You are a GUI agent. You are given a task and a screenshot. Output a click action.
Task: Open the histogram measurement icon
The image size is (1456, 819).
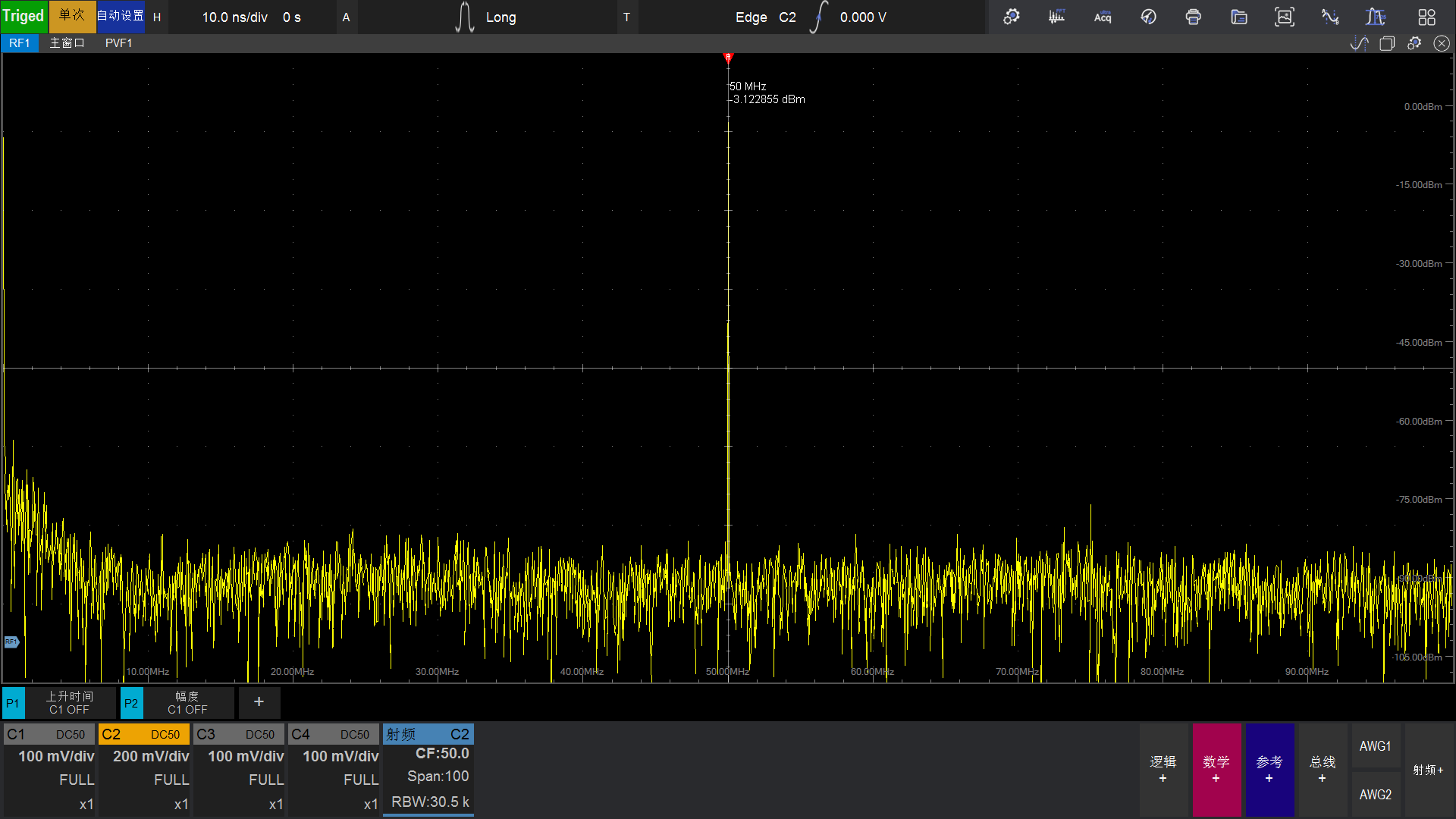[x=1376, y=17]
